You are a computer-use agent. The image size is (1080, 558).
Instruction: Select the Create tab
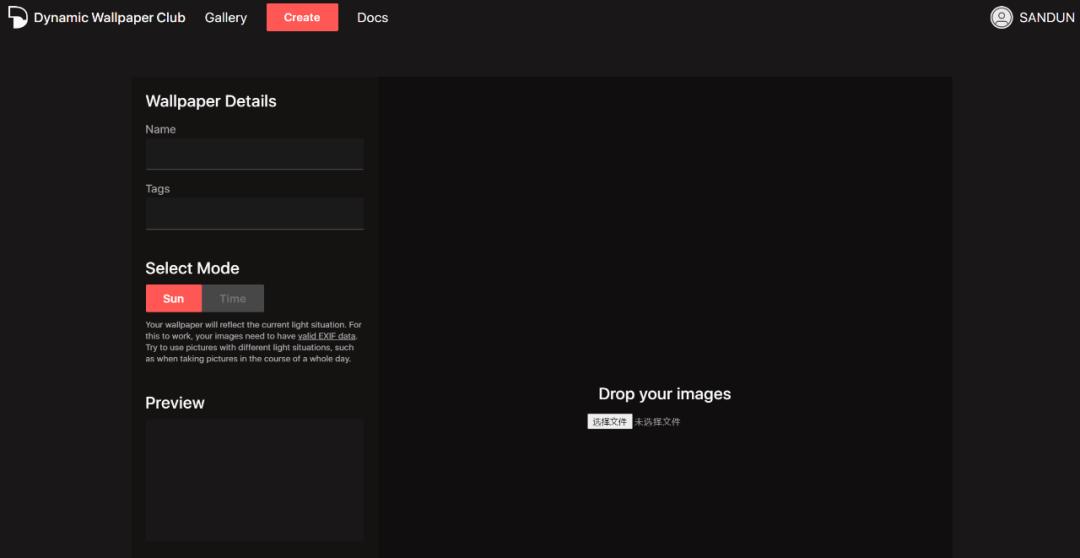pos(302,17)
